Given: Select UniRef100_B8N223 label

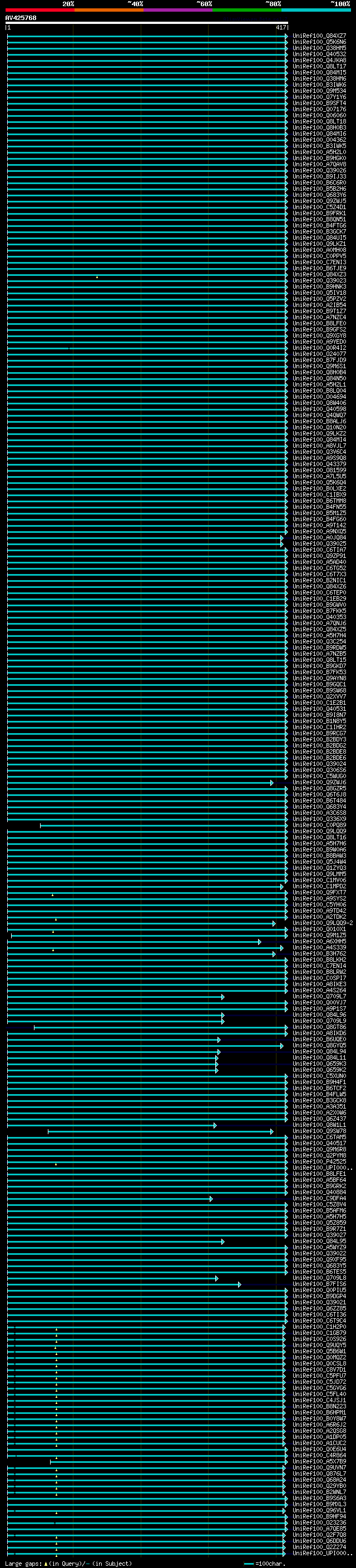Looking at the screenshot, I should point(319,1407).
